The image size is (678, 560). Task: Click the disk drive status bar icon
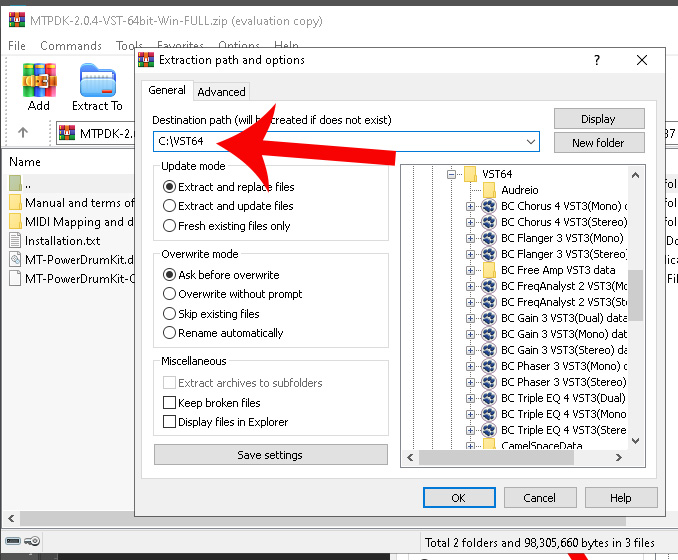13,541
